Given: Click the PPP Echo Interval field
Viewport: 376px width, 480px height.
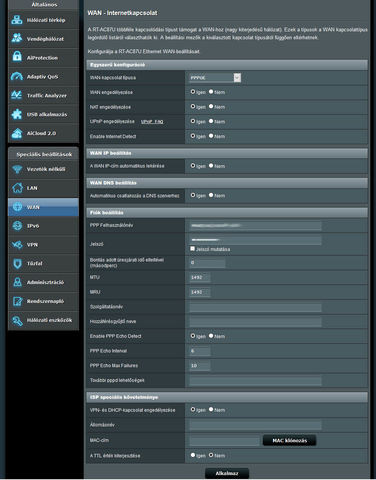Looking at the screenshot, I should pyautogui.click(x=200, y=351).
